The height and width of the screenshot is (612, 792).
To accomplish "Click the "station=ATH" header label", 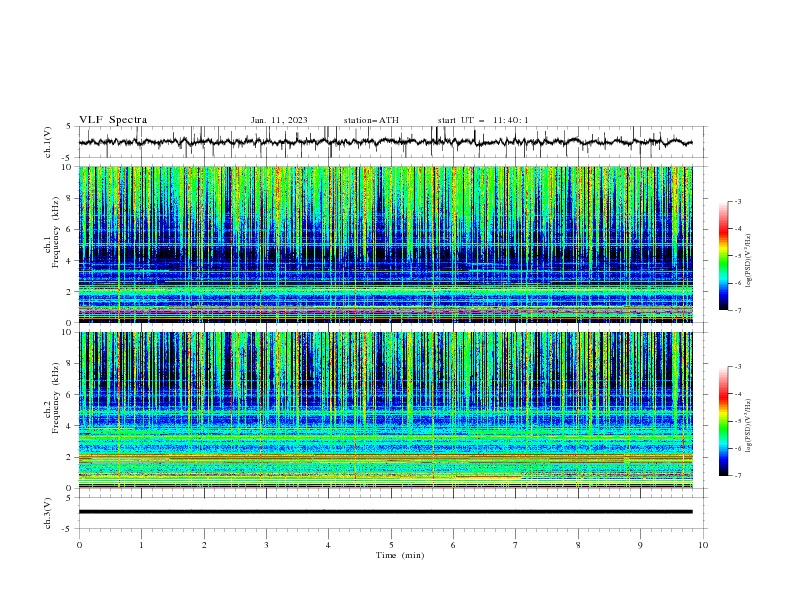I will pos(371,120).
